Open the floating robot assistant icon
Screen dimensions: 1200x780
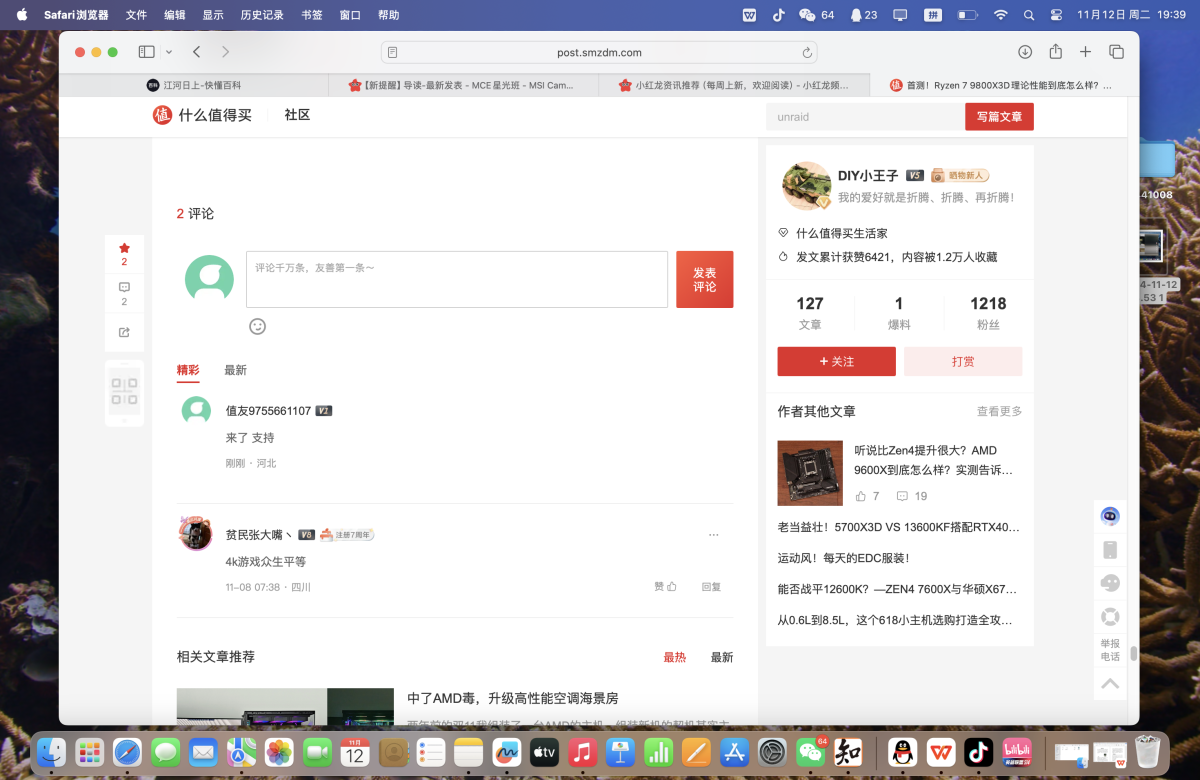(1110, 517)
